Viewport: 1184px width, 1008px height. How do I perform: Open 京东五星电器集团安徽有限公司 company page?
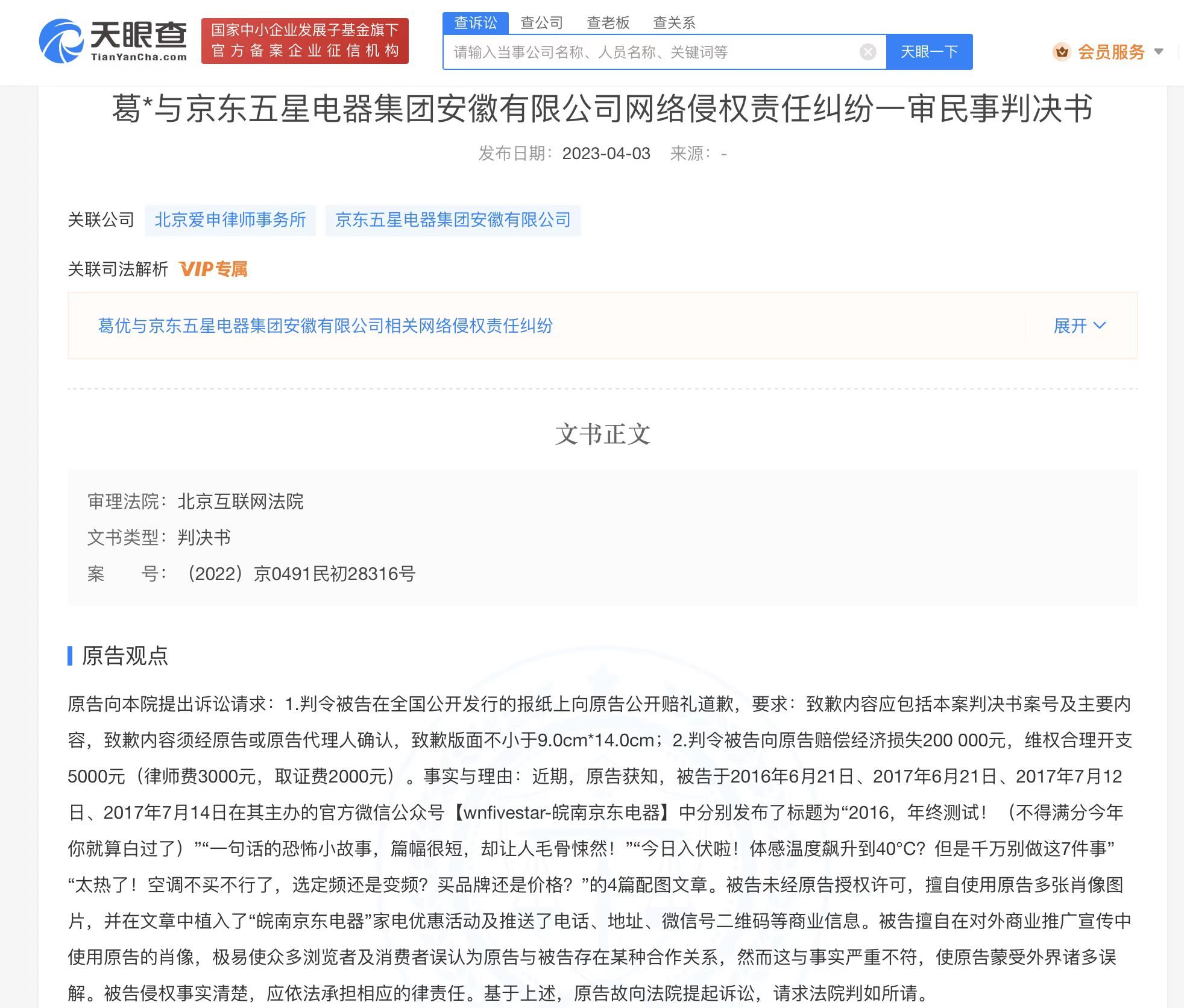click(452, 221)
